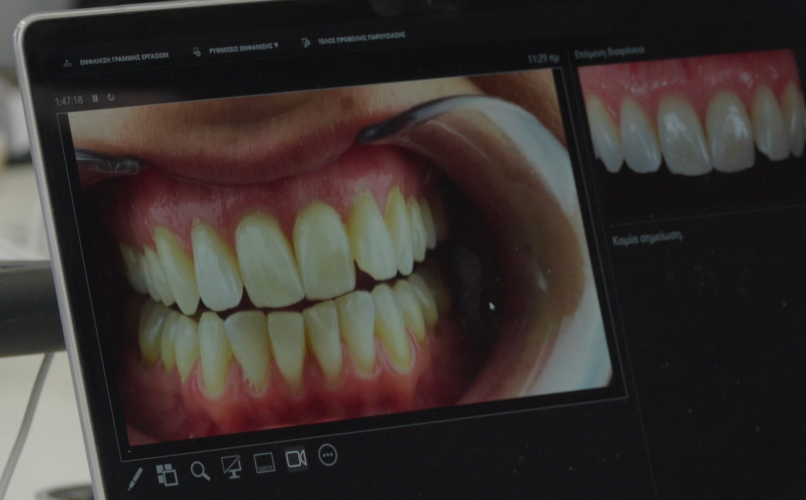
Task: Click the end slide show icon
Action: 305,41
